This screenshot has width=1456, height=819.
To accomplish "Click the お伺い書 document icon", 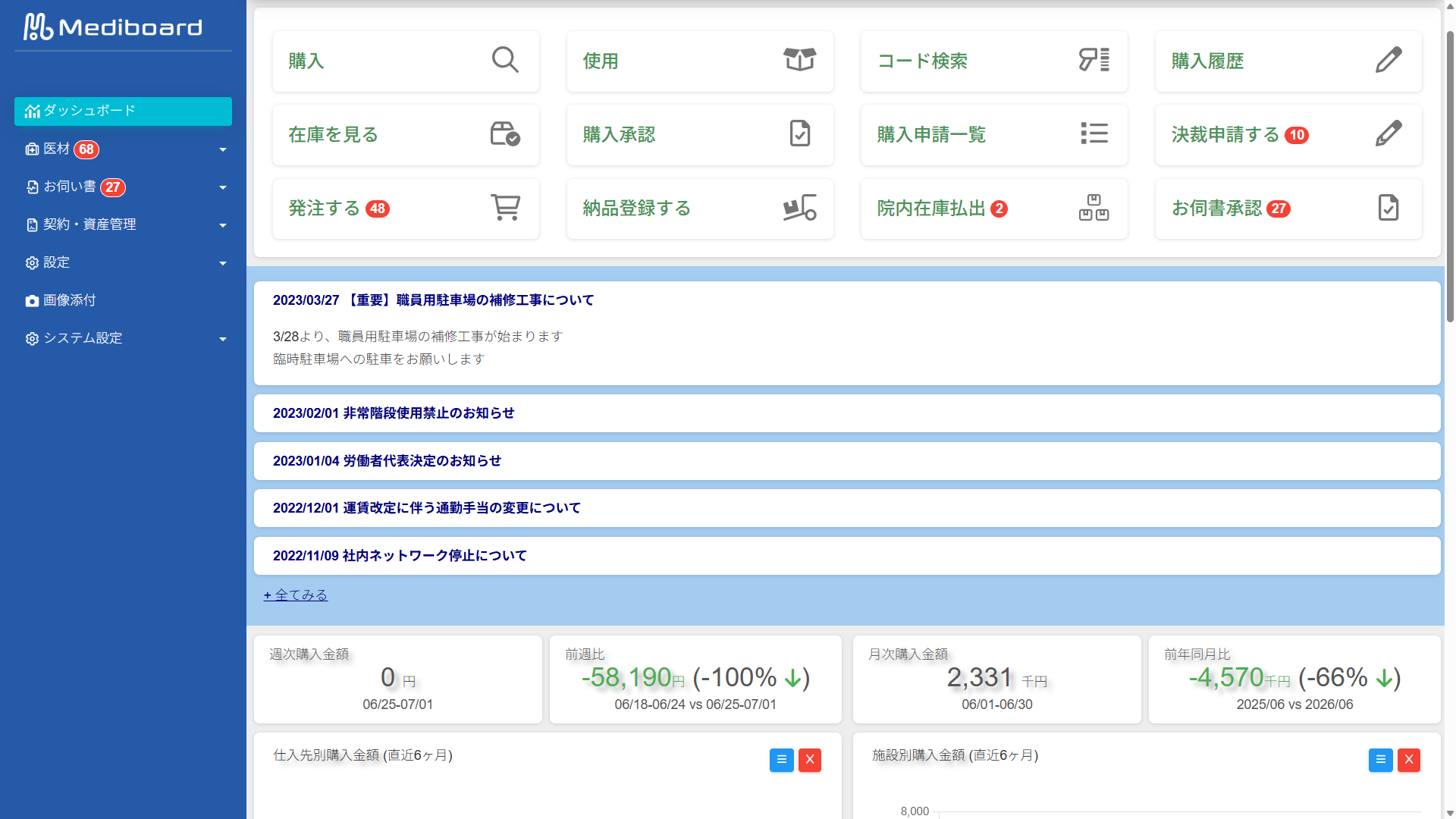I will (32, 187).
